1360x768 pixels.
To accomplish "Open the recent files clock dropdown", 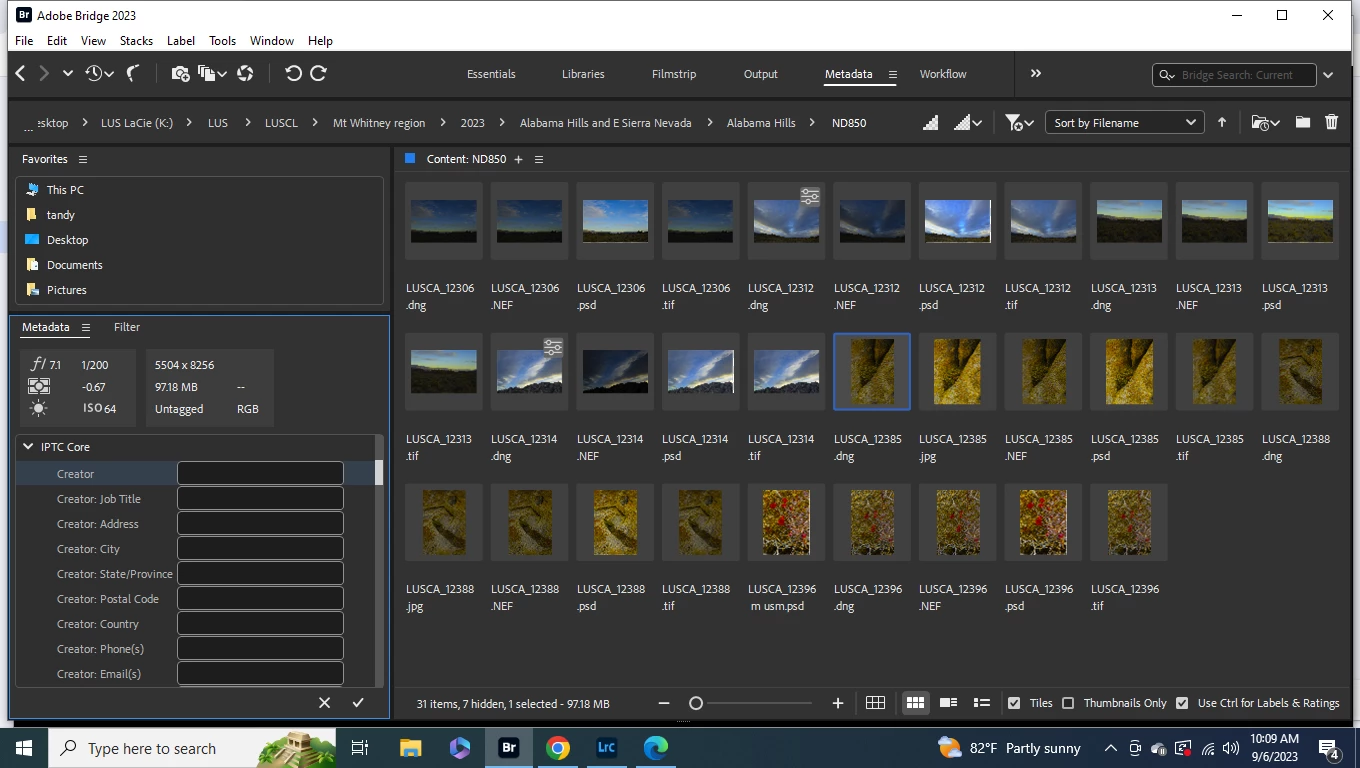I will 99,73.
